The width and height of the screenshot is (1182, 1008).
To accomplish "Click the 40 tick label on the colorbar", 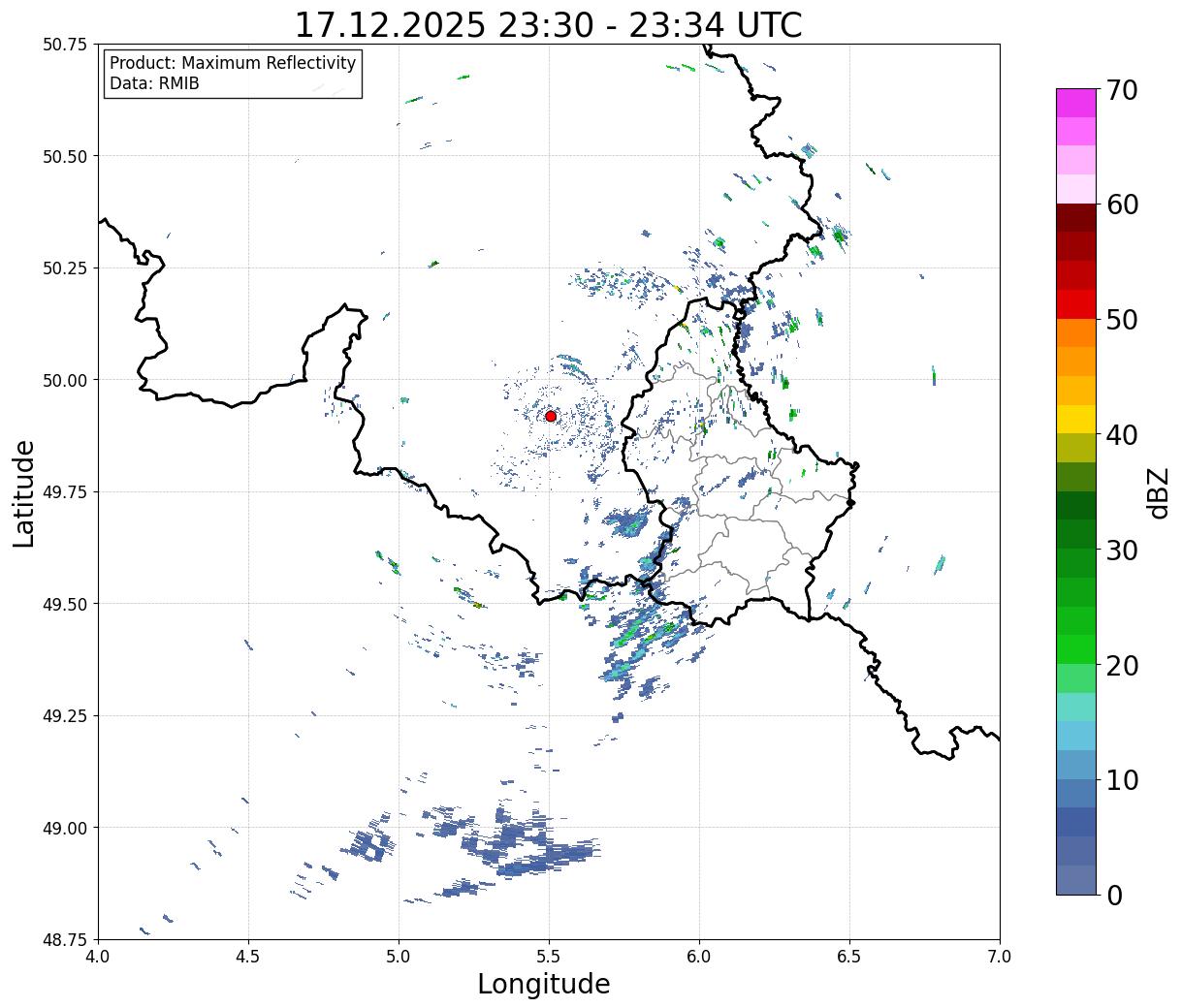I will tap(1122, 435).
